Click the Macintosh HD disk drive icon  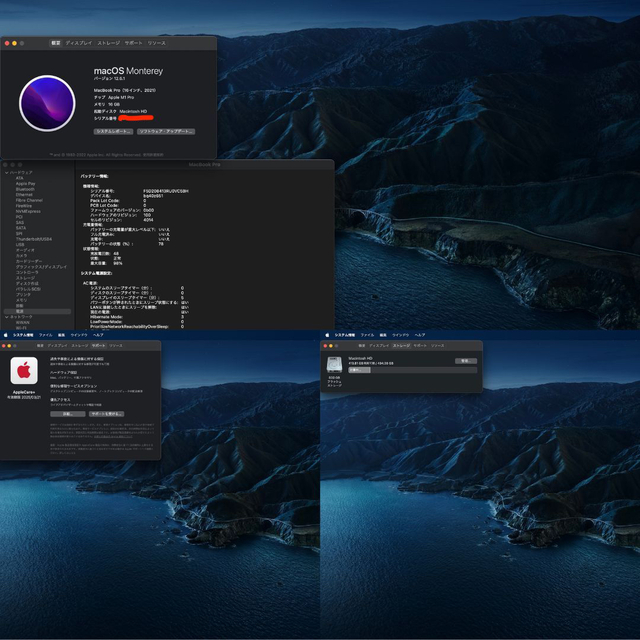click(334, 364)
